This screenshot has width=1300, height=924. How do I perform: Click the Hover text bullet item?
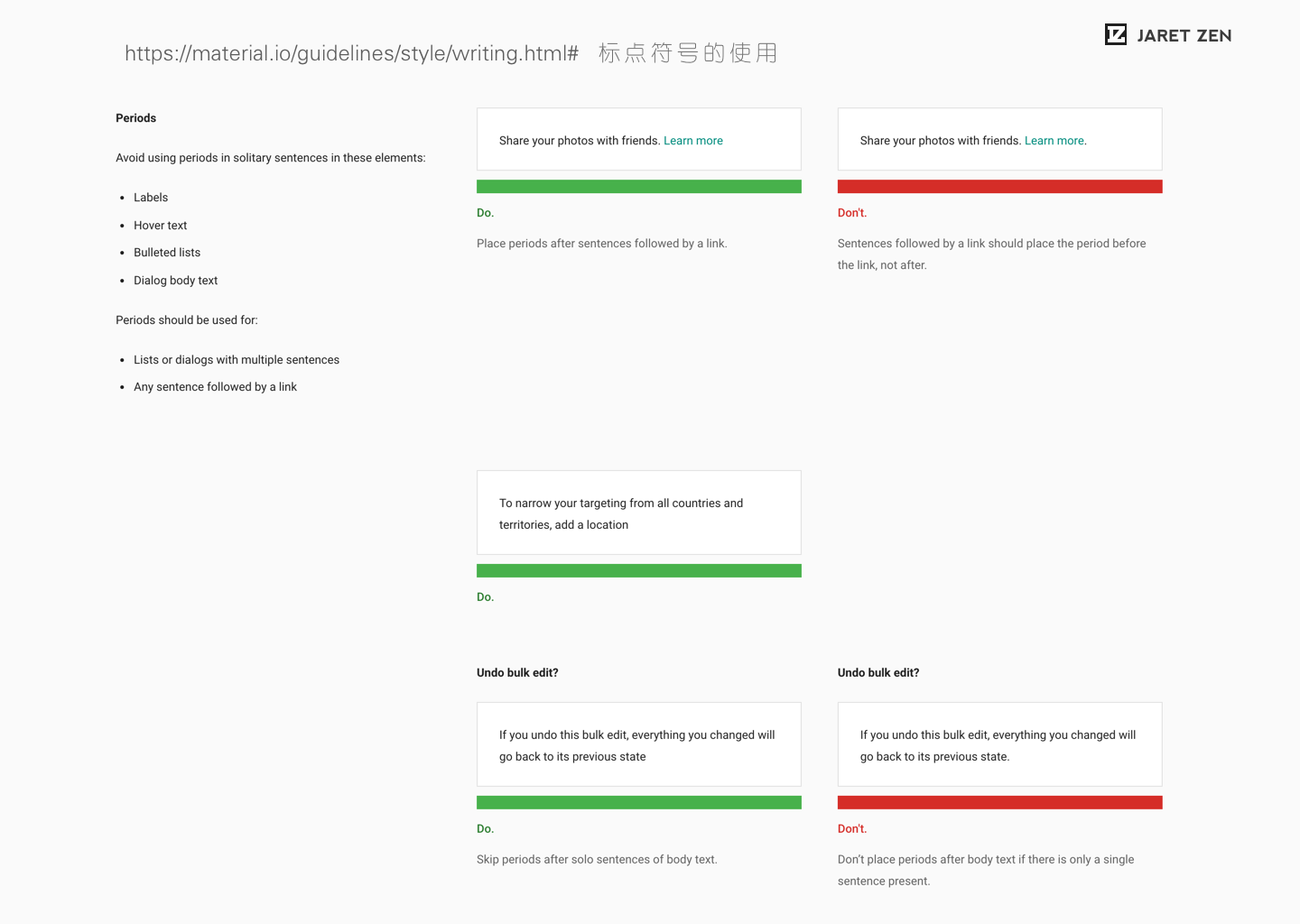161,226
